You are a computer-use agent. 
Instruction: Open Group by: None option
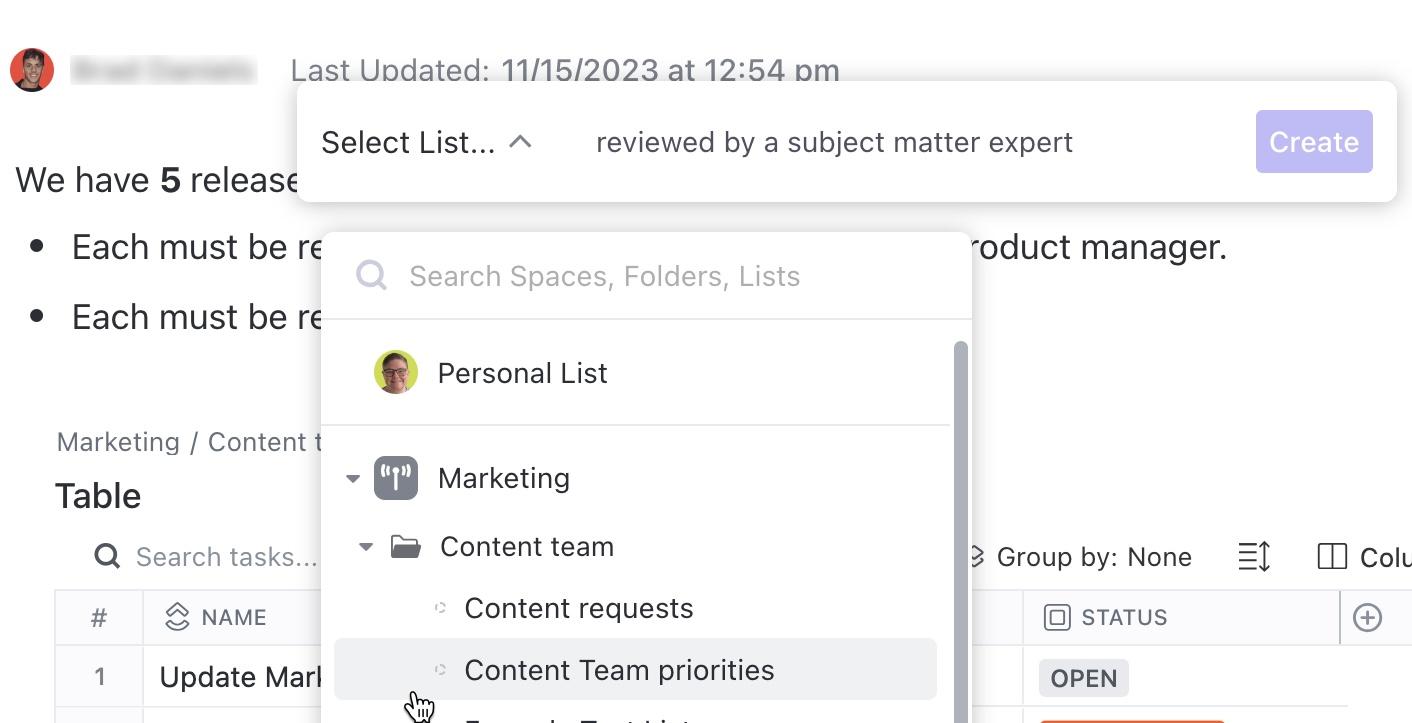[1093, 557]
